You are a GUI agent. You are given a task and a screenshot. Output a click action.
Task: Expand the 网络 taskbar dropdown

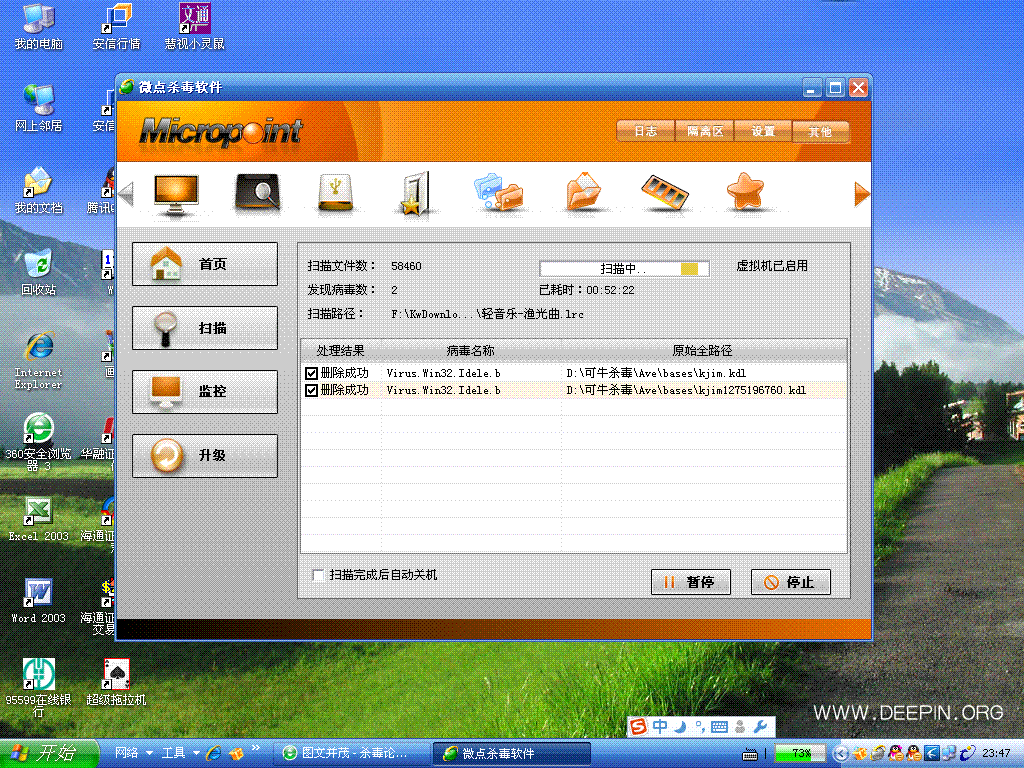tap(149, 753)
